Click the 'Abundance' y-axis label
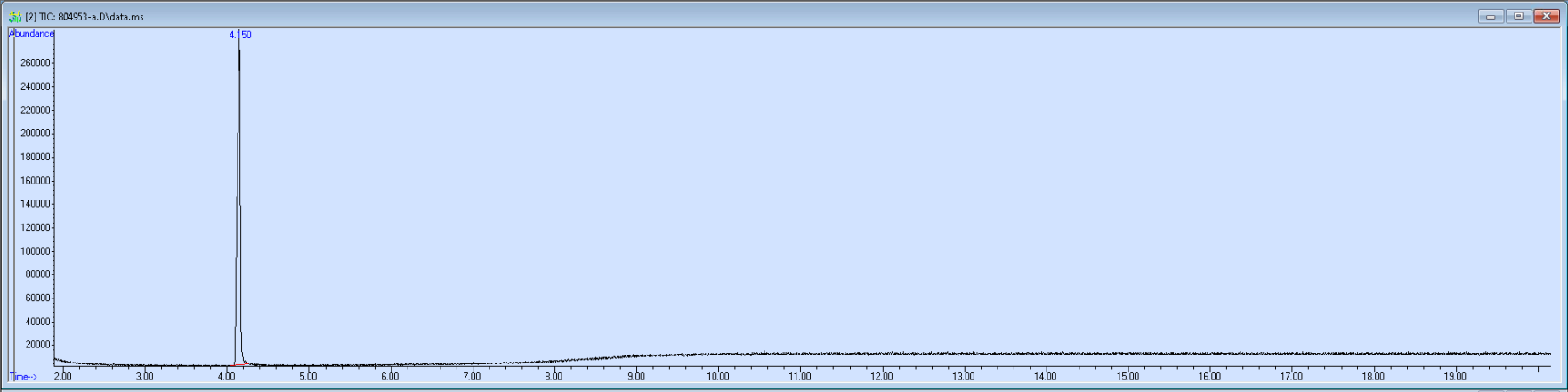This screenshot has height=392, width=1568. [31, 34]
